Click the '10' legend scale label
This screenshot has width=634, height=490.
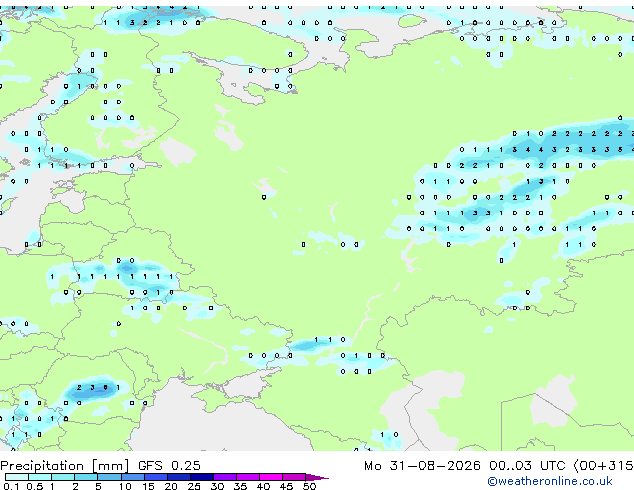(125, 486)
